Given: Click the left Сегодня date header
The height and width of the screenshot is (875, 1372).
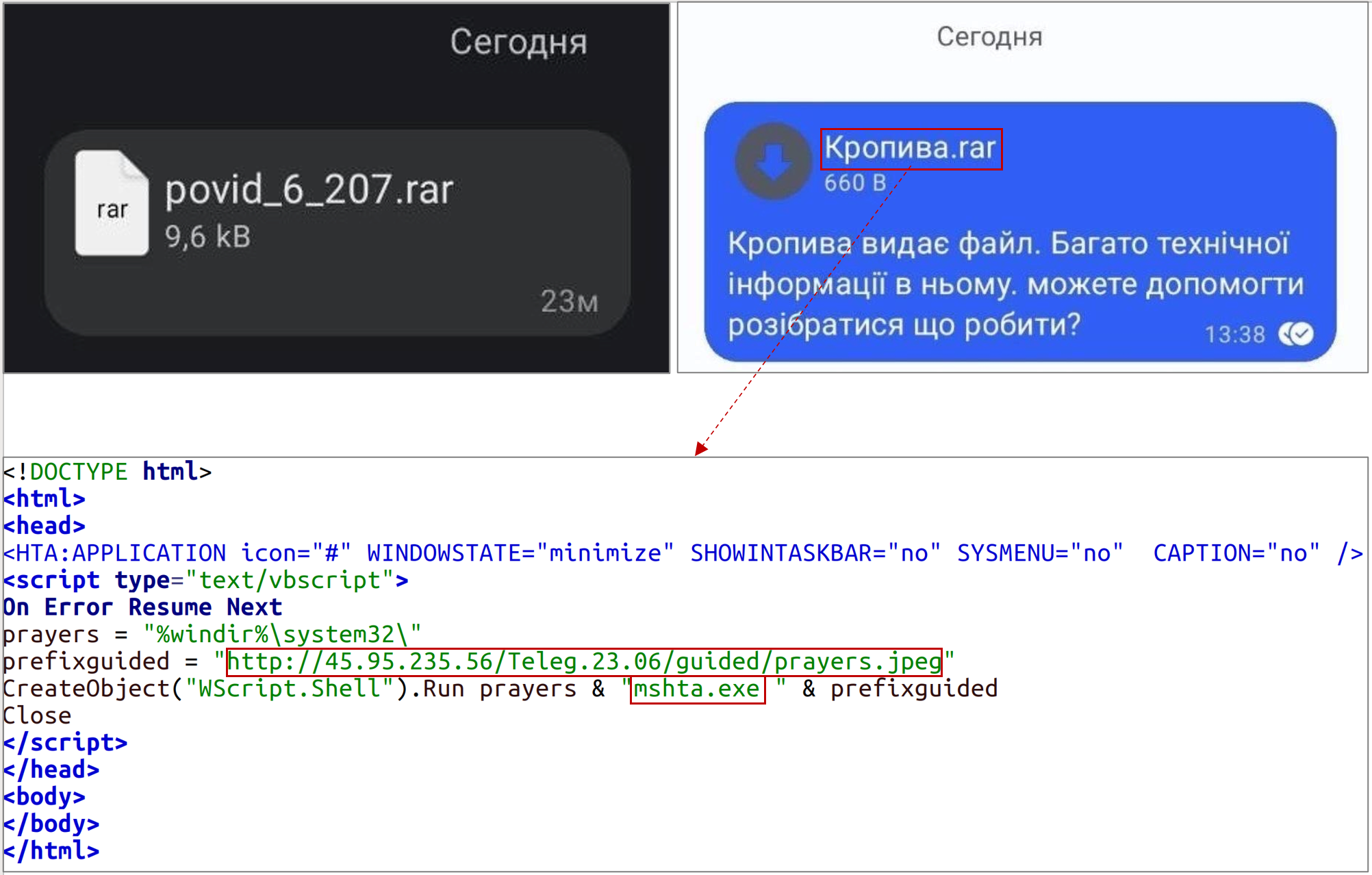Looking at the screenshot, I should point(518,42).
